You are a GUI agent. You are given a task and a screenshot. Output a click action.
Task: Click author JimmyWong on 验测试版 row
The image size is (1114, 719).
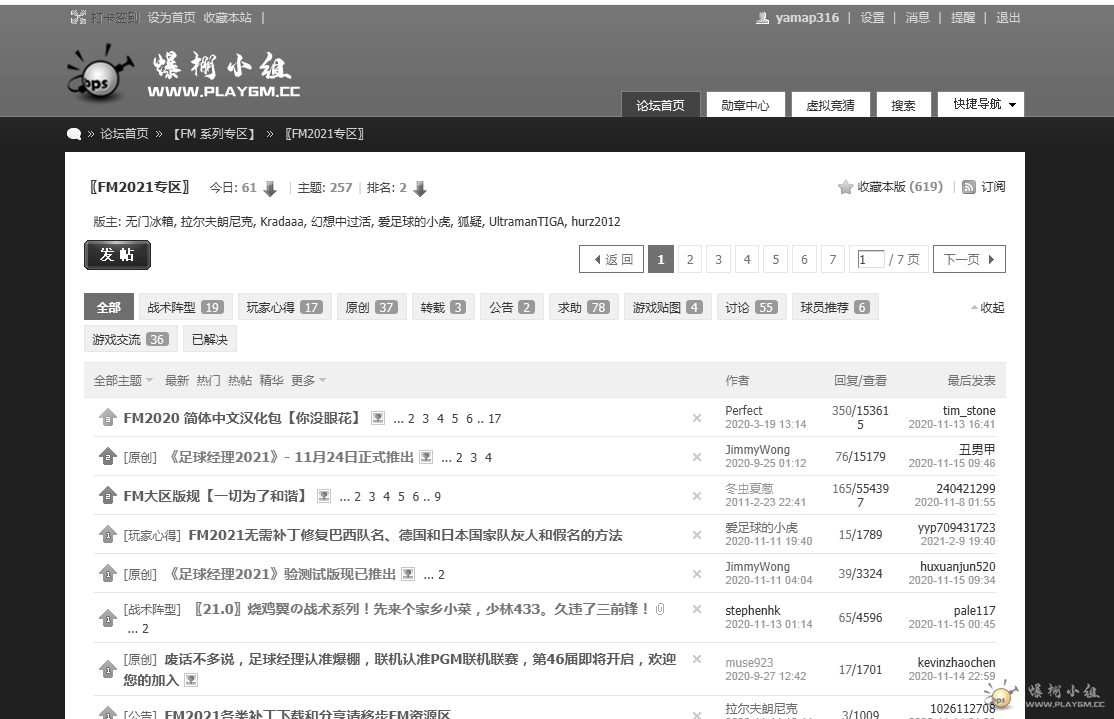click(757, 566)
